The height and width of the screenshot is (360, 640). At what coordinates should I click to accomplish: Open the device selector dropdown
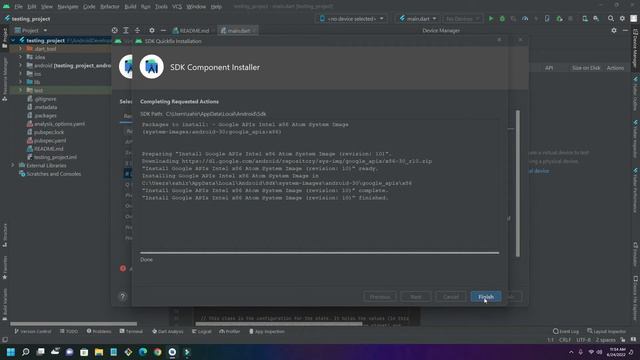point(352,19)
